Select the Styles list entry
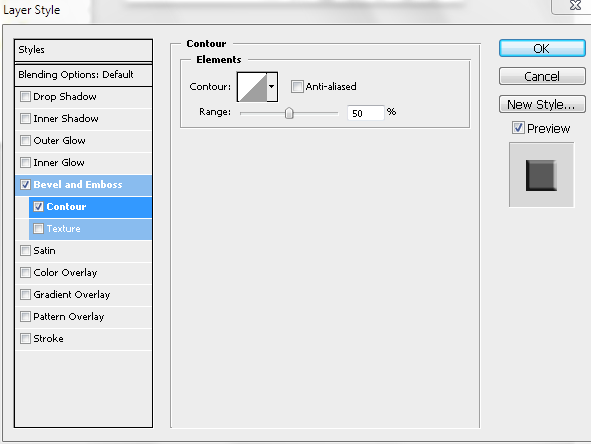Screen dimensions: 591x444 click(83, 50)
